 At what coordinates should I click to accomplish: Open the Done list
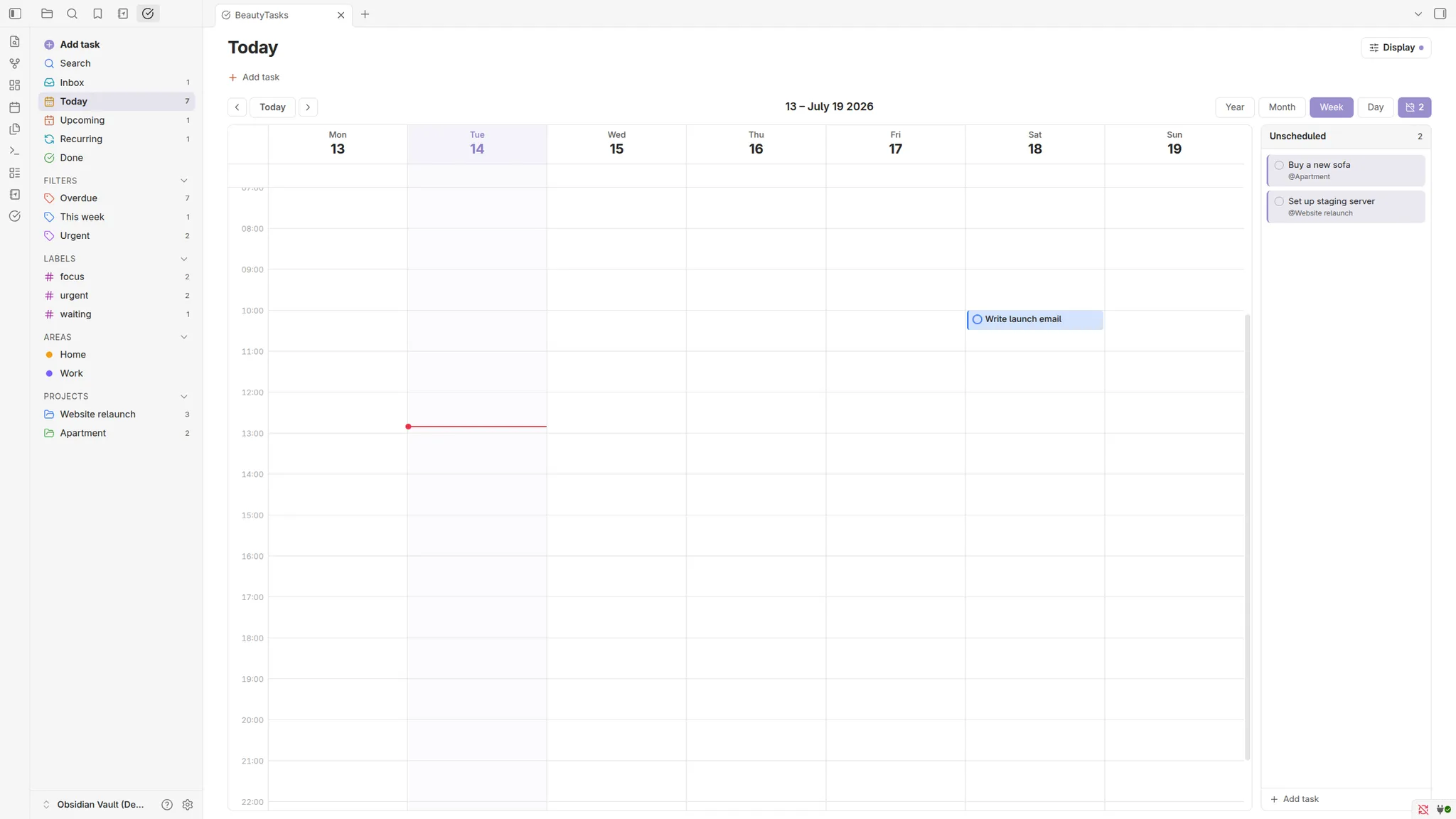(117, 158)
